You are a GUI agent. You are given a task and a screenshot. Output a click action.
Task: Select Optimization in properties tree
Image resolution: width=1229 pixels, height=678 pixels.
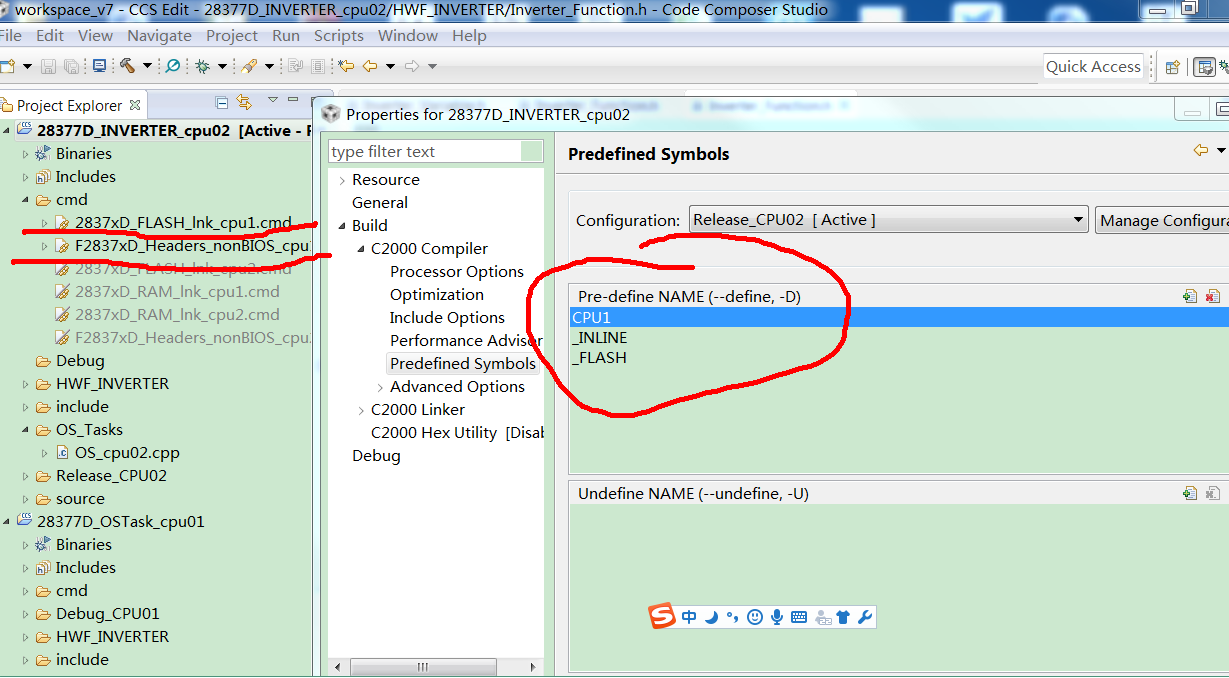[x=437, y=294]
